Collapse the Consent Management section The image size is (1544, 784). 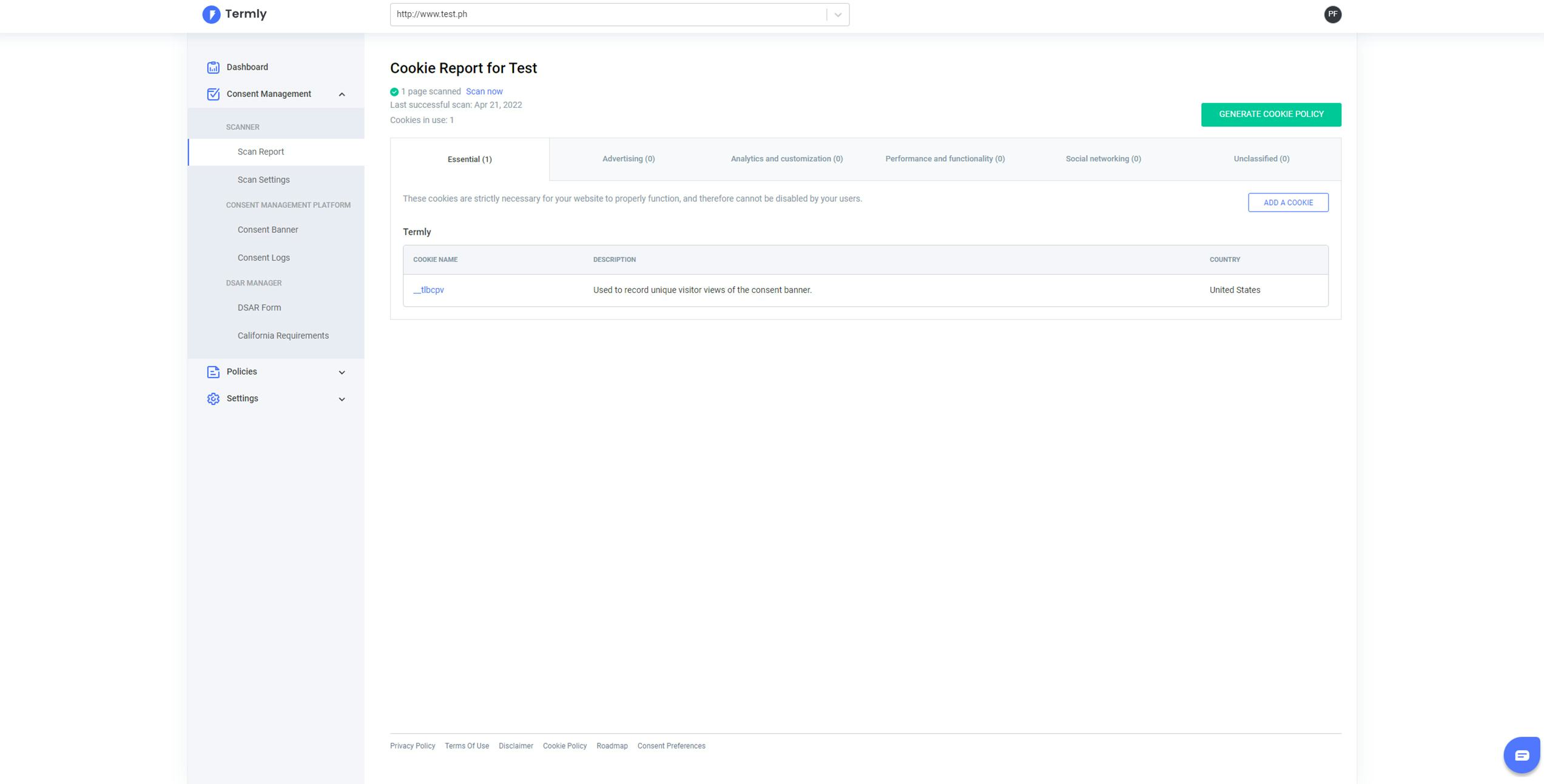pyautogui.click(x=341, y=94)
